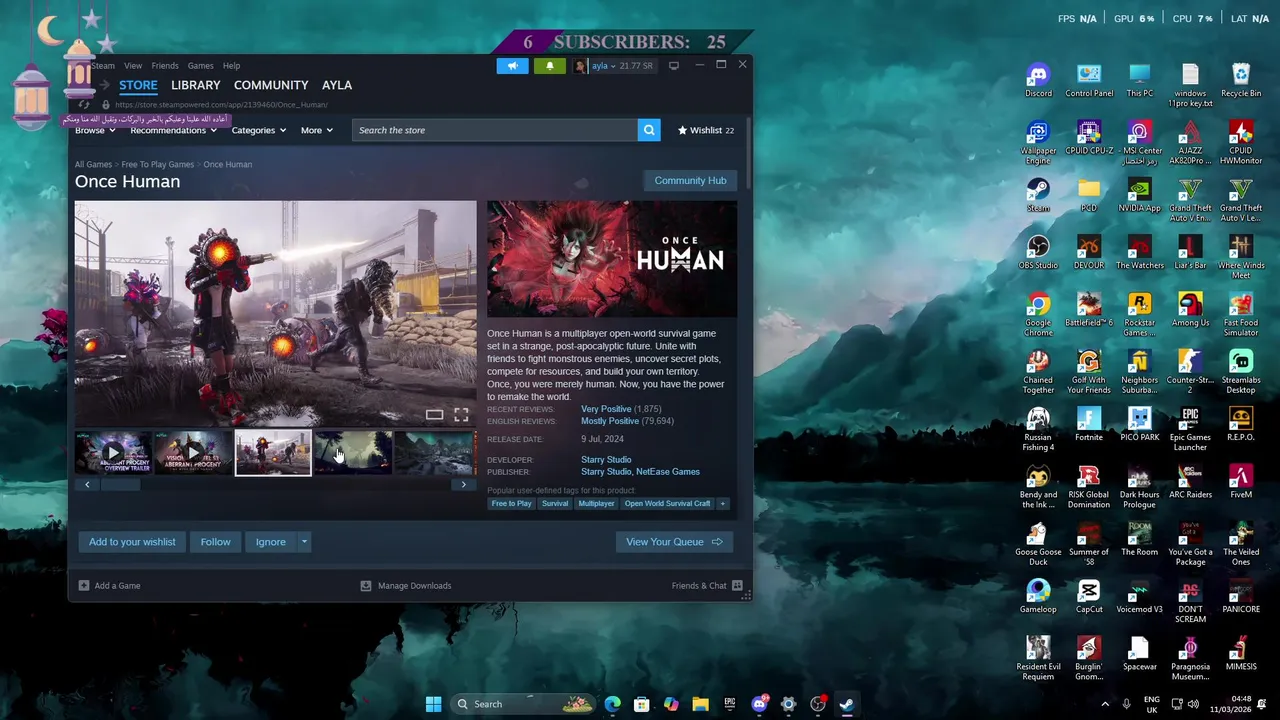This screenshot has width=1280, height=720.
Task: Expand the Browse store dropdown
Action: (x=95, y=130)
